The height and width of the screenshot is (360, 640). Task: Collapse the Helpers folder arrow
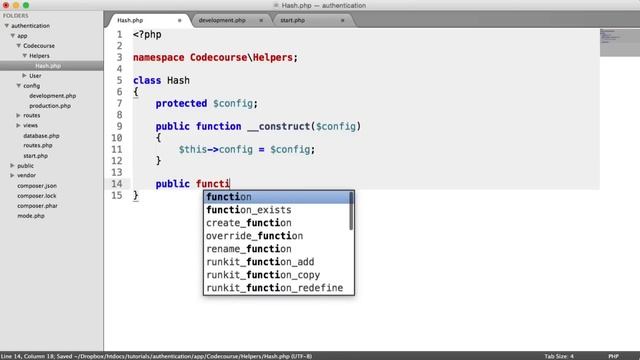click(24, 56)
